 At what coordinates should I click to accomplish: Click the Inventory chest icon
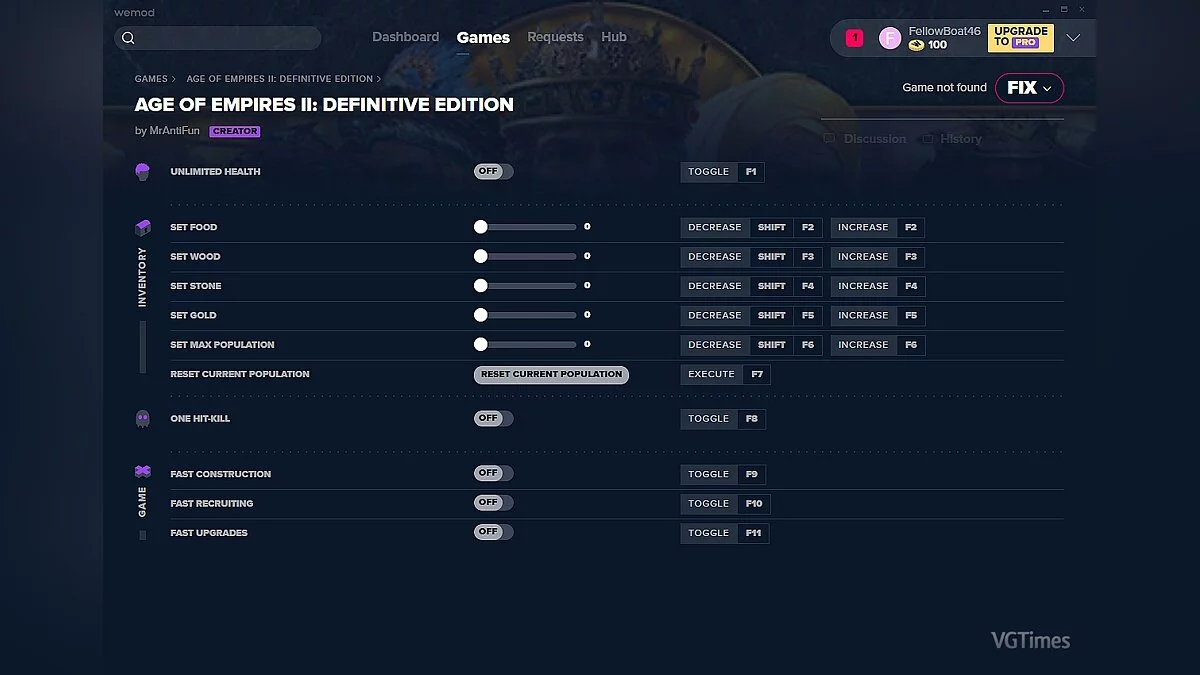(142, 227)
